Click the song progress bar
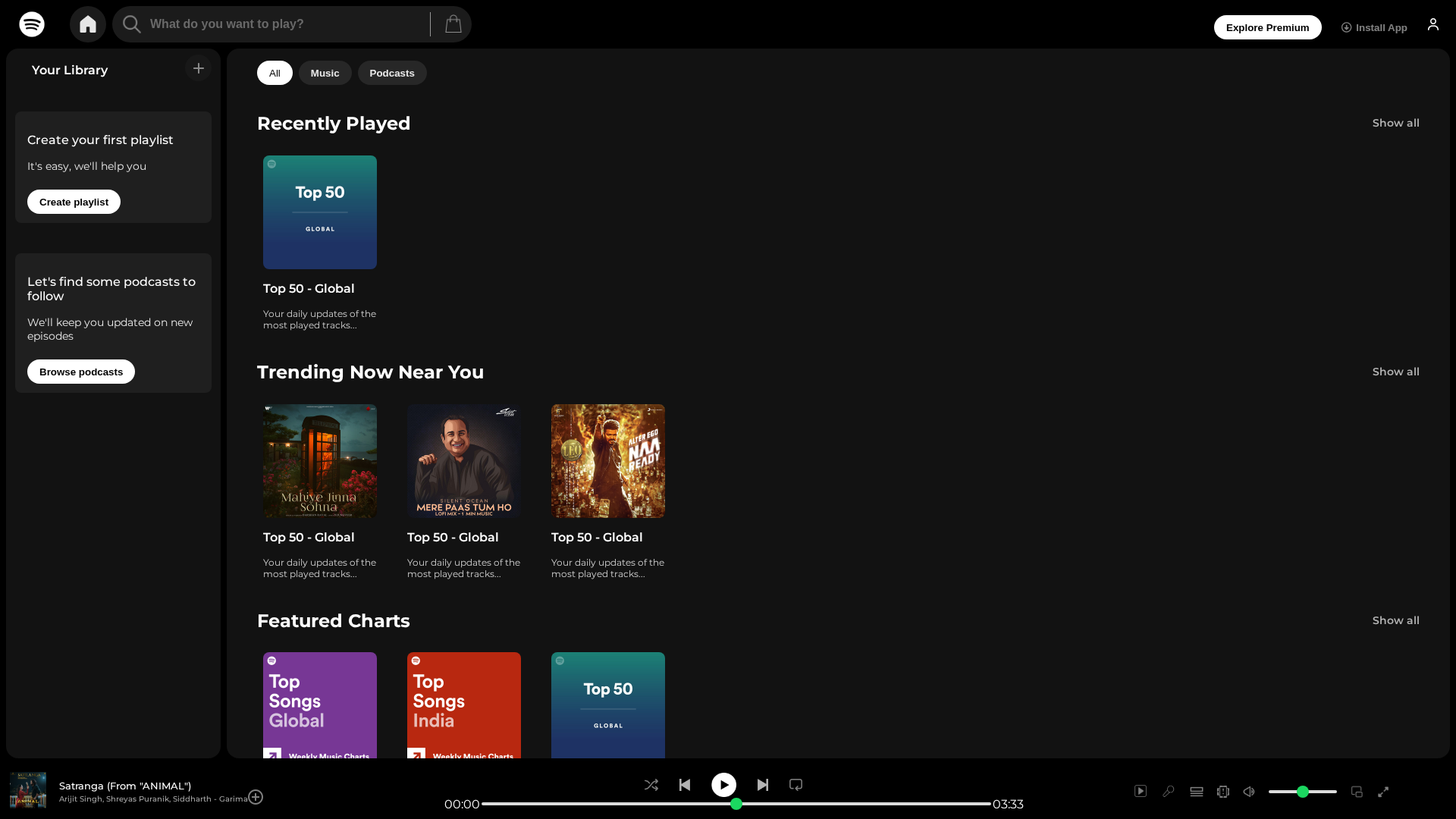The width and height of the screenshot is (1456, 819). 736,804
